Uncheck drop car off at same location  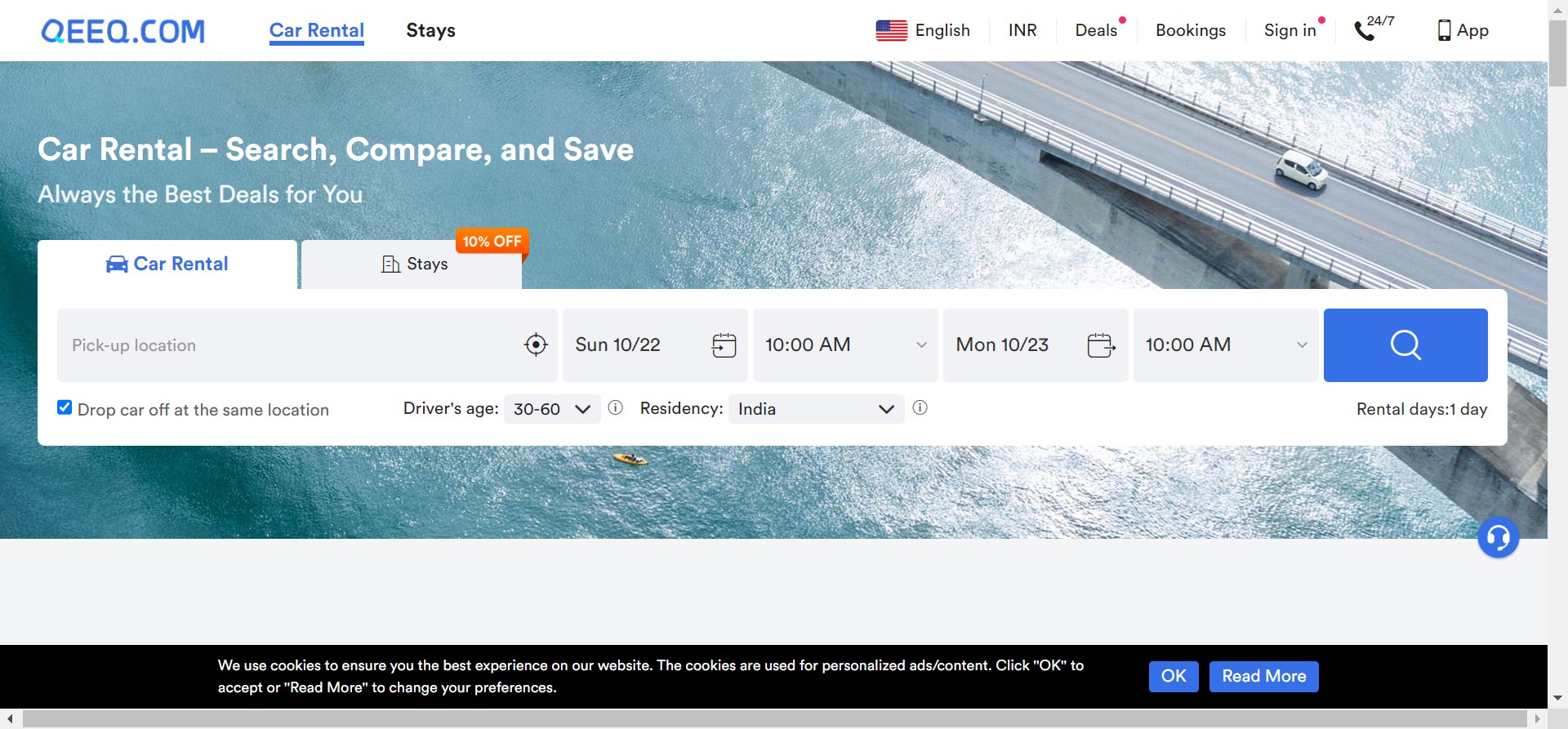(x=65, y=408)
